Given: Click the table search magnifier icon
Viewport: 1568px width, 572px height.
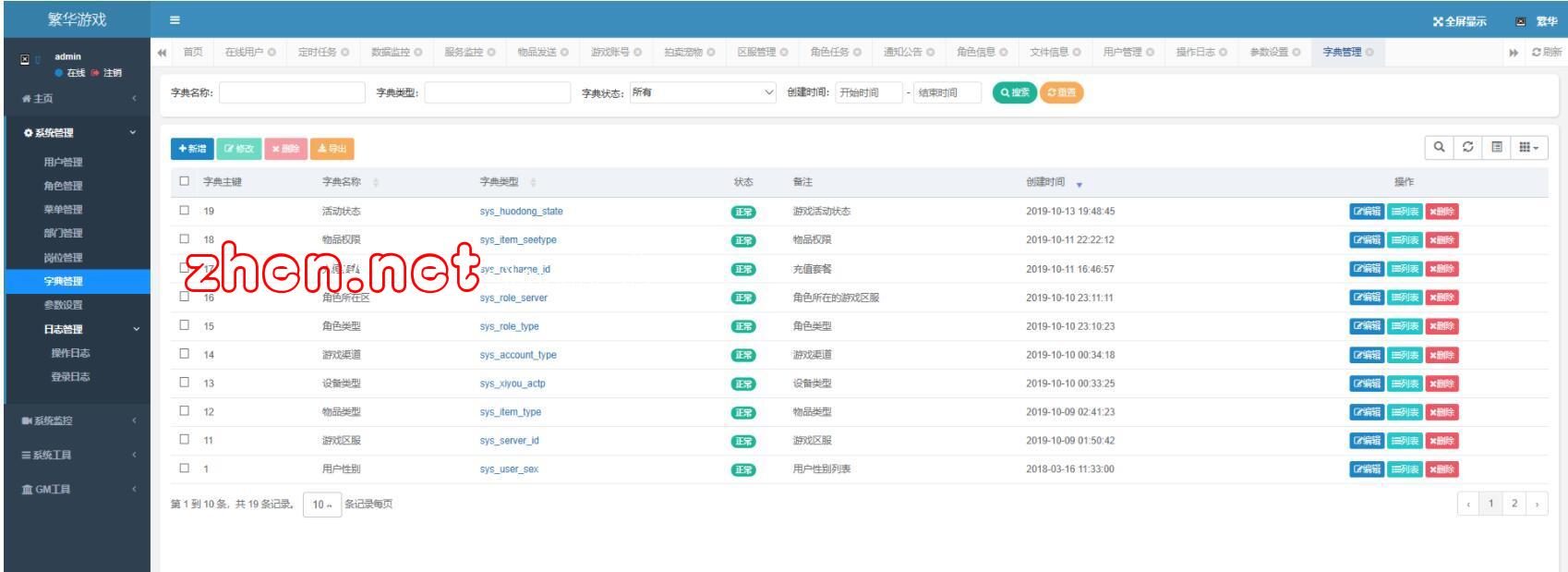Looking at the screenshot, I should coord(1439,147).
